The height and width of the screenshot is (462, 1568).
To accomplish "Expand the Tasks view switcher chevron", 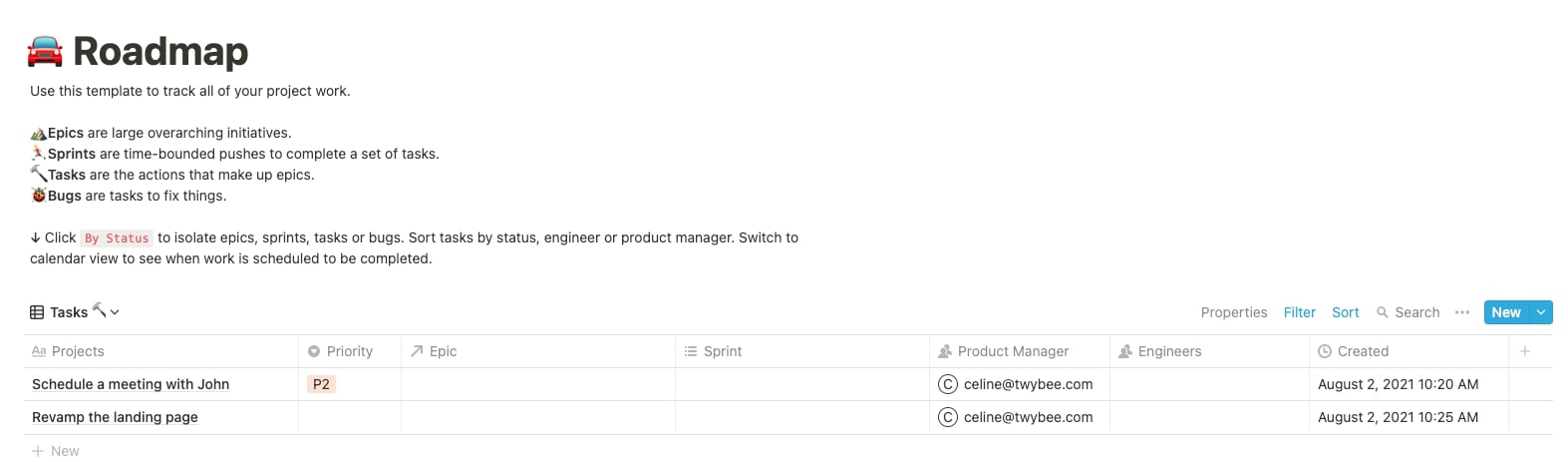I will click(115, 312).
